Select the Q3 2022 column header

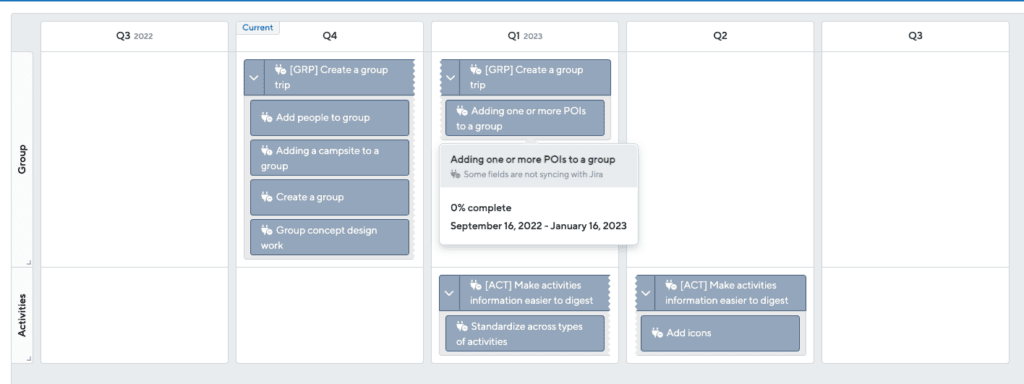(x=135, y=37)
